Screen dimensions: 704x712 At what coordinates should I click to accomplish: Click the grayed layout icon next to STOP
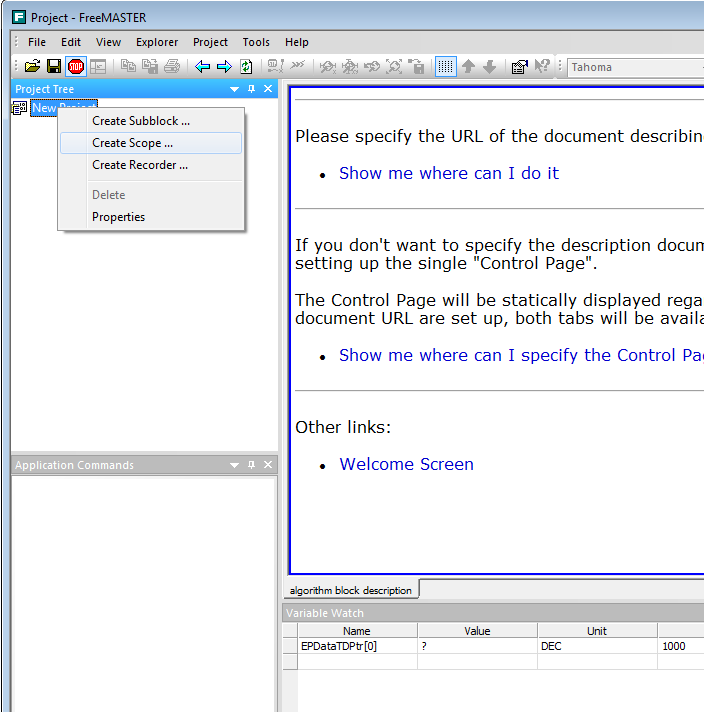point(98,67)
